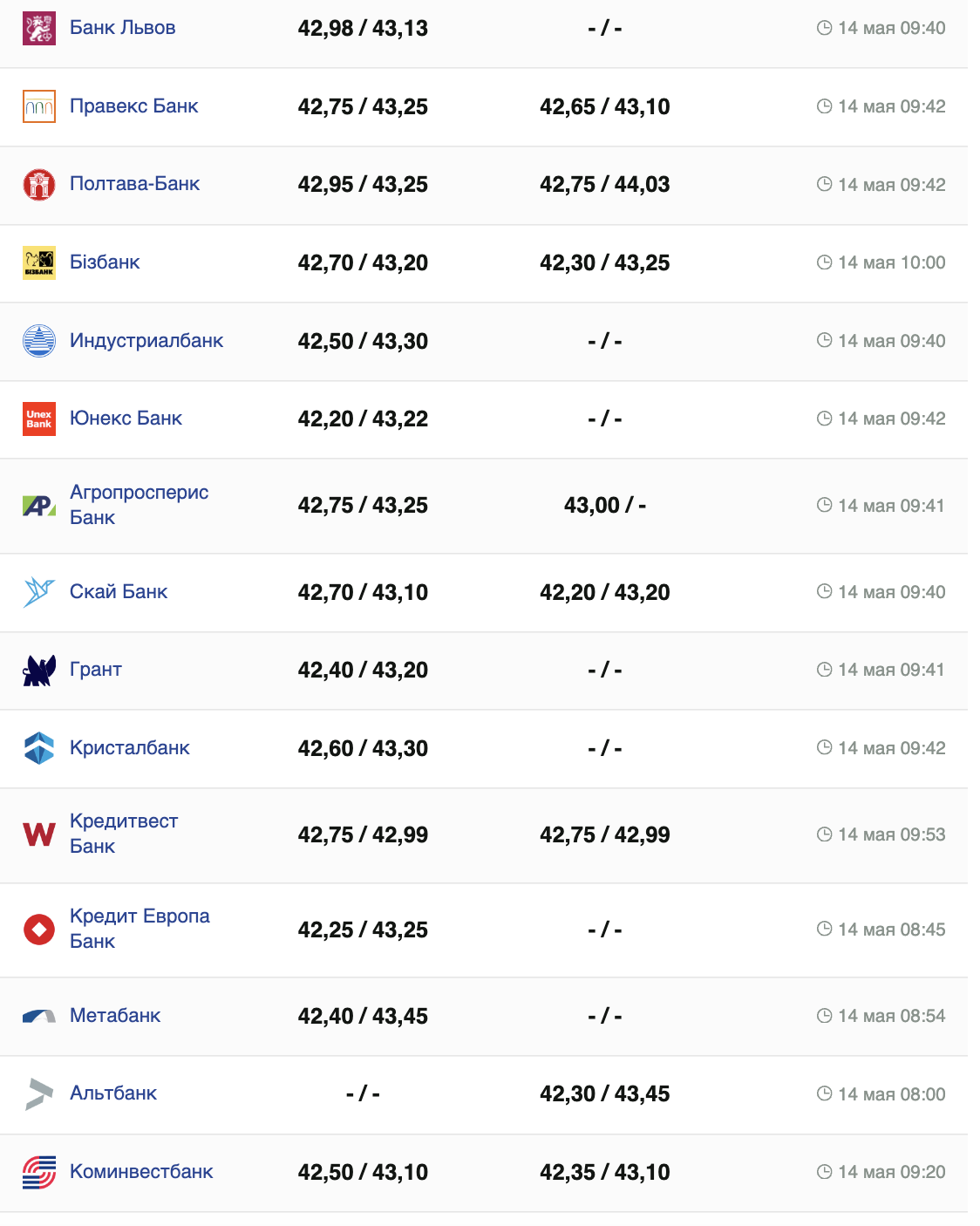Image resolution: width=980 pixels, height=1226 pixels.
Task: Open the Метабанк bank page link
Action: click(x=115, y=1016)
